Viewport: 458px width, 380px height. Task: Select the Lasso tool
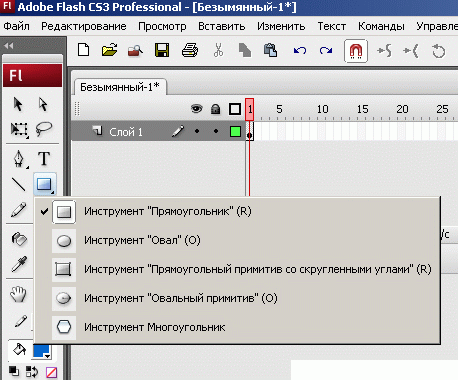(x=44, y=129)
